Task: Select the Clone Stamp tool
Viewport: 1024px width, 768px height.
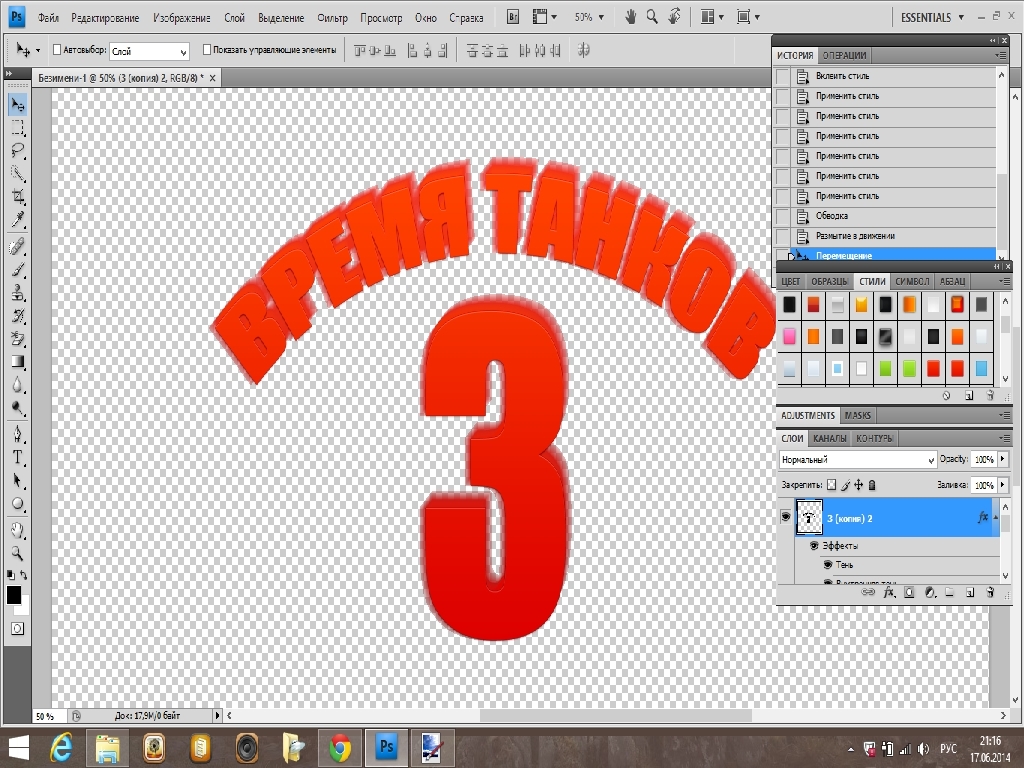Action: [x=18, y=293]
